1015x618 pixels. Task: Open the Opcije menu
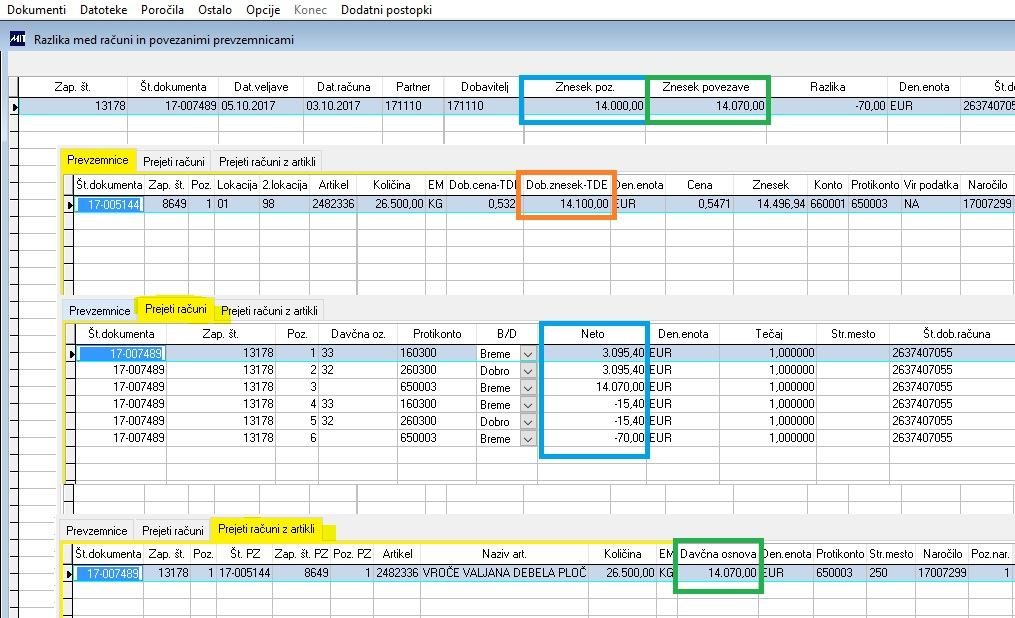pyautogui.click(x=263, y=10)
